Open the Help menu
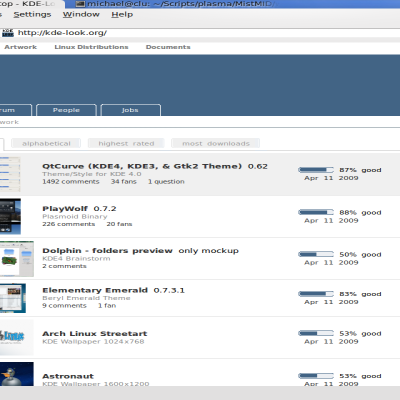 tap(122, 14)
